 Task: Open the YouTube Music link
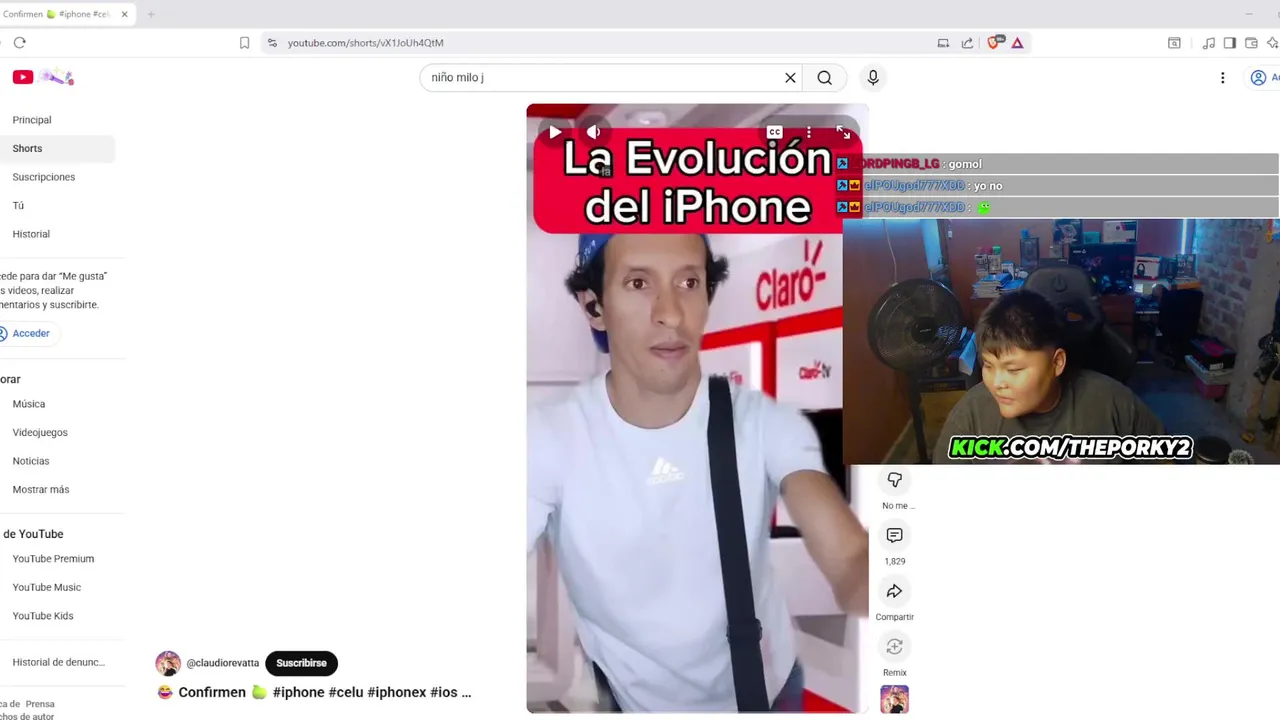click(x=47, y=587)
